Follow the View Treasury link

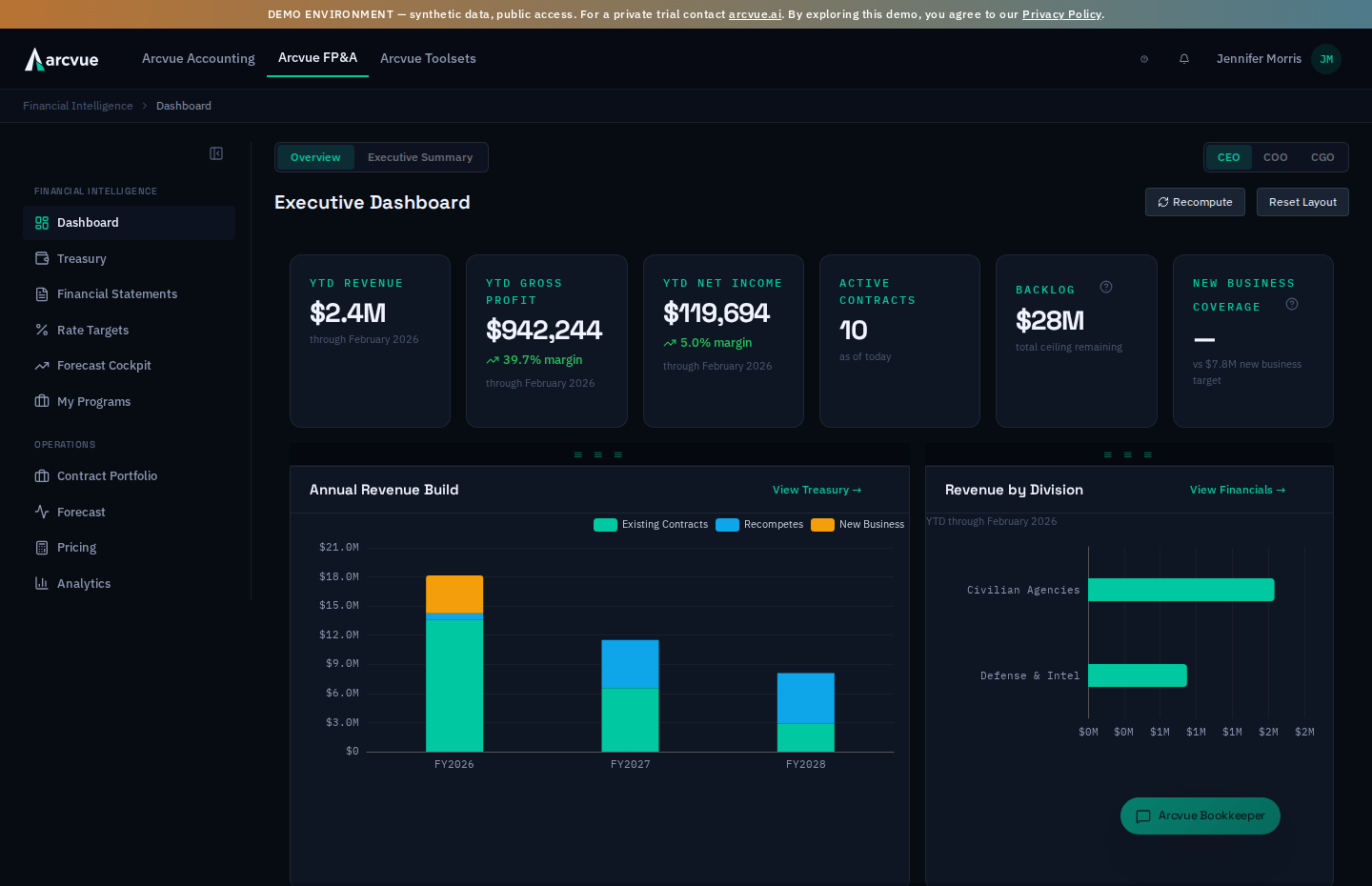[817, 490]
